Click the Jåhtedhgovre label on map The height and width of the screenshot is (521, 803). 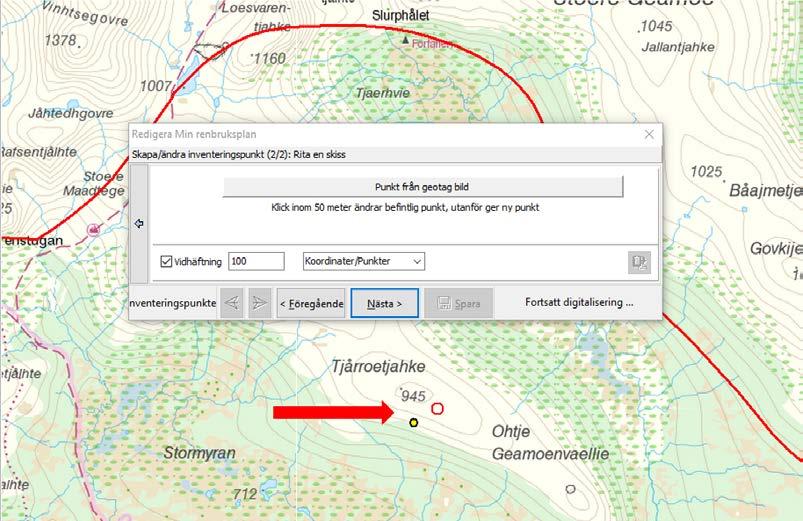point(71,113)
